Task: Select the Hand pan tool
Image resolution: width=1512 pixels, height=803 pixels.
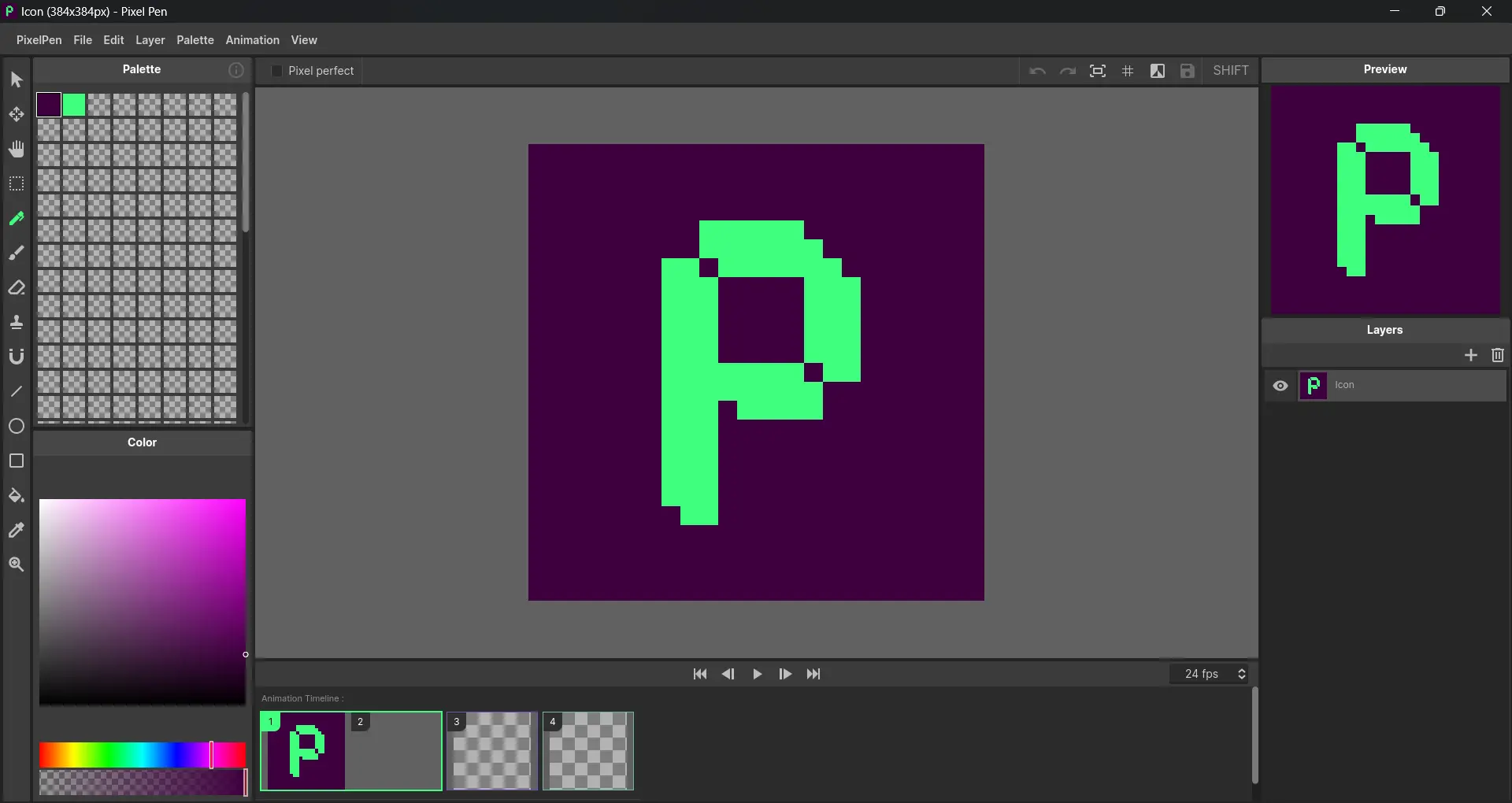Action: coord(17,149)
